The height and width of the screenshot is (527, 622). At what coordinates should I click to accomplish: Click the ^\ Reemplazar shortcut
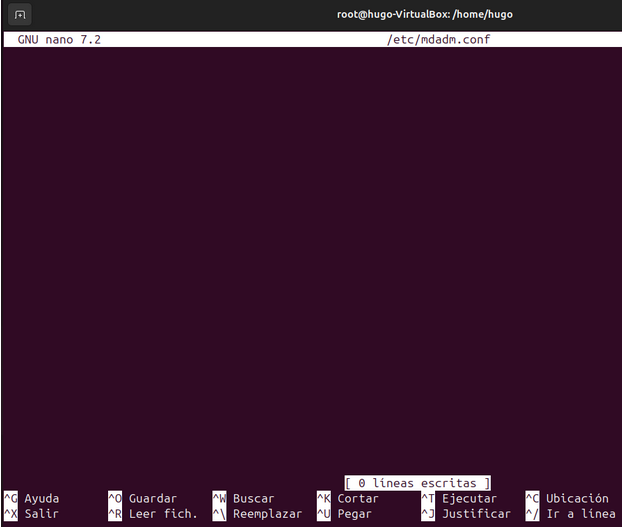pyautogui.click(x=257, y=514)
